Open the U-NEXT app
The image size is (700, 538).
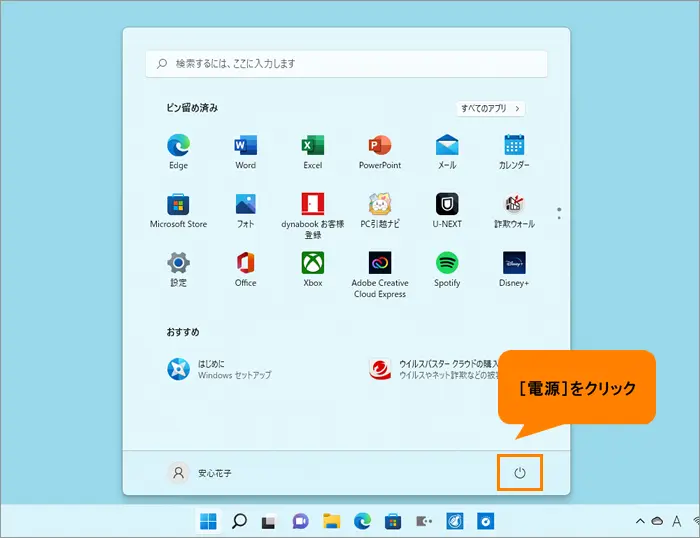point(447,211)
